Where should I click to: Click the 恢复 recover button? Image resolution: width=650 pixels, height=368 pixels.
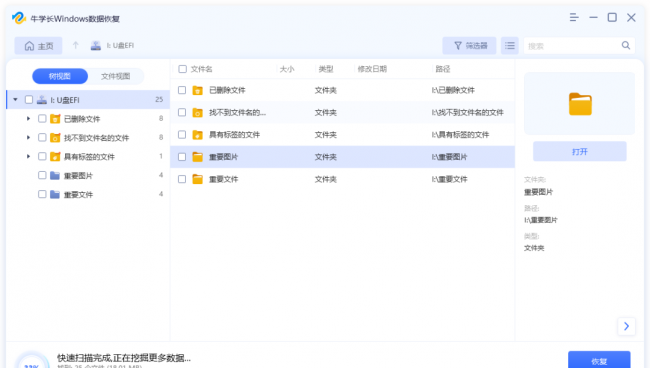(x=599, y=360)
